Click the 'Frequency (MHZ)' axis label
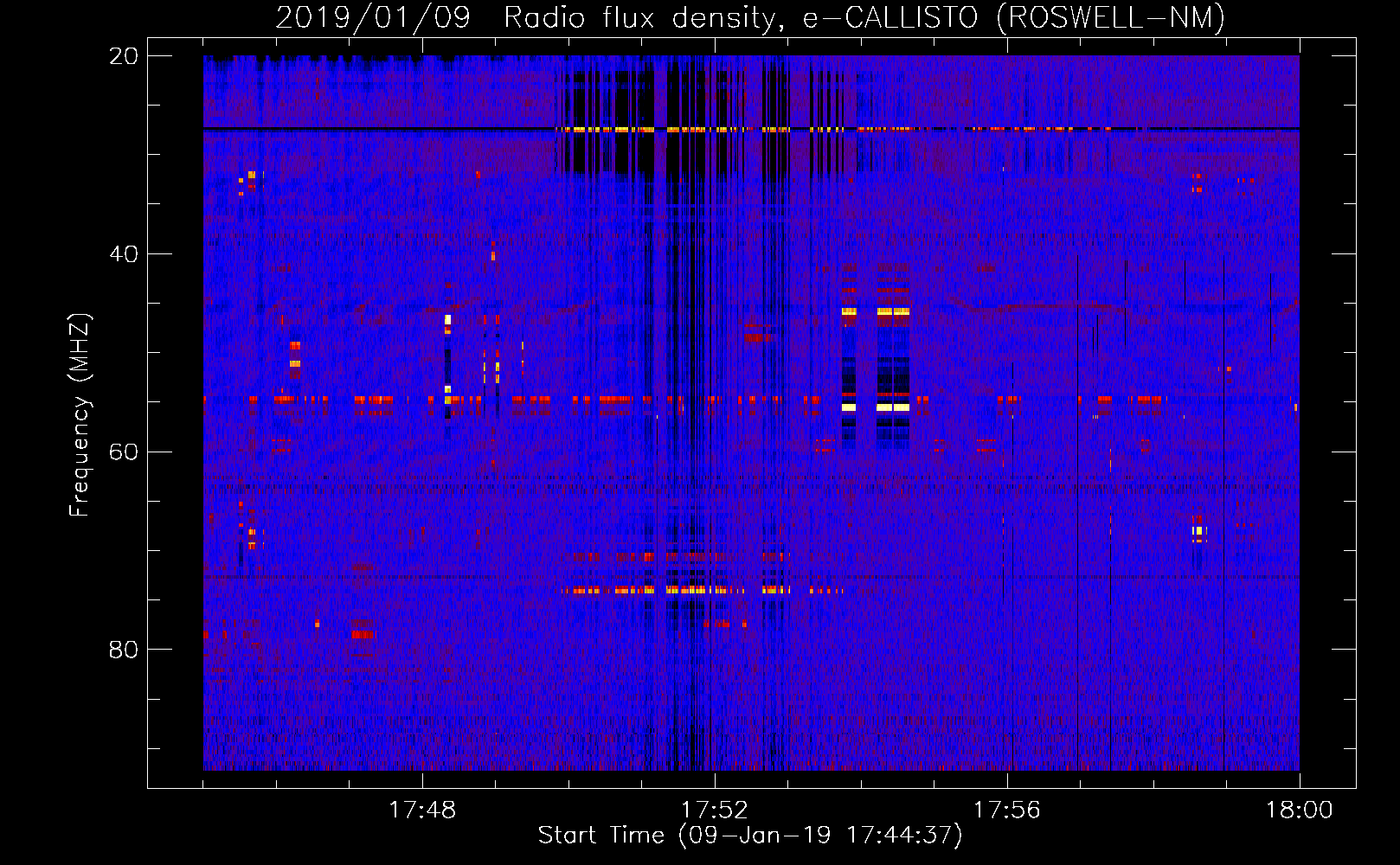 pyautogui.click(x=80, y=415)
